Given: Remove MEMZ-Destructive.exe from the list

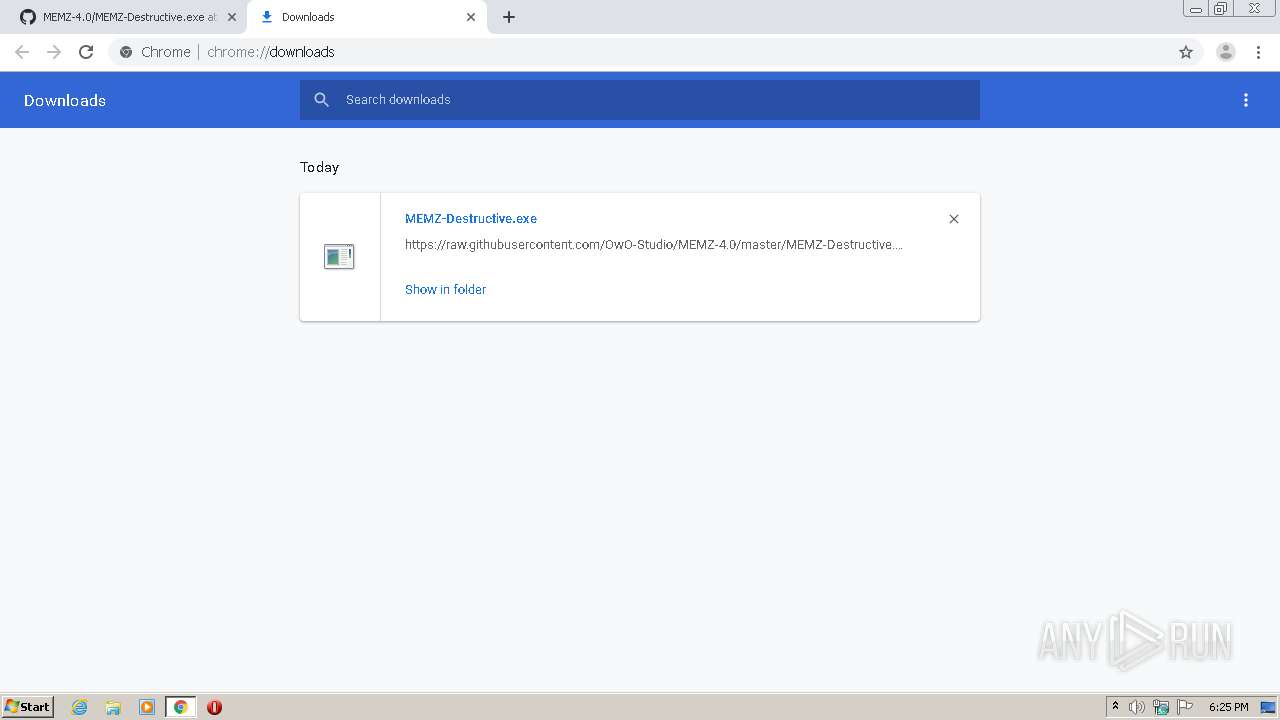Looking at the screenshot, I should coord(954,219).
